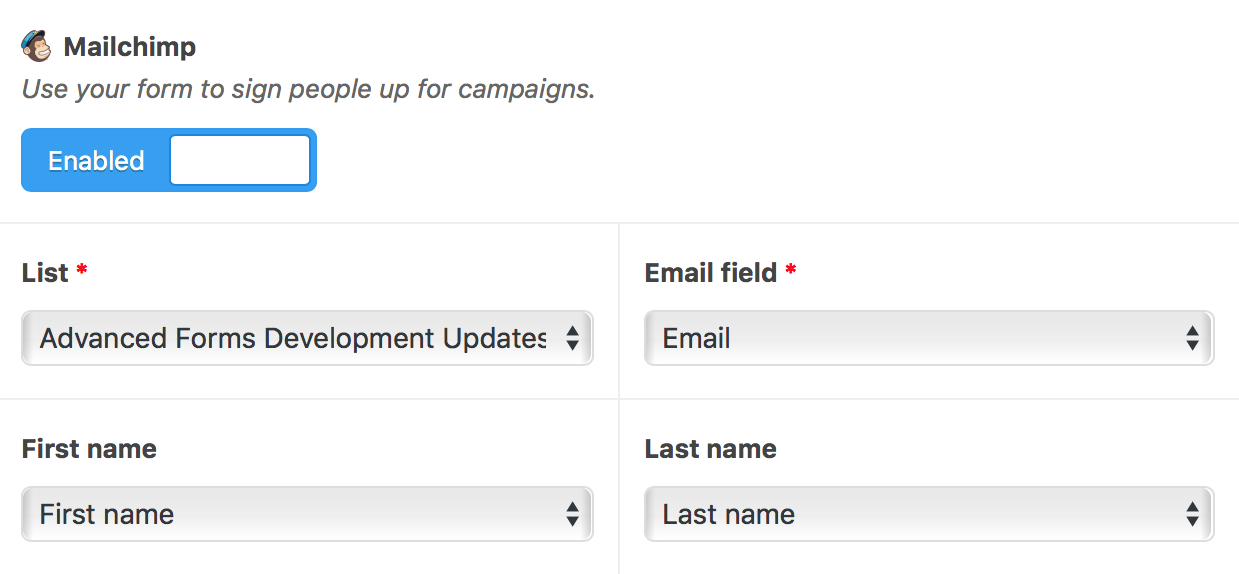Click the italic sign people up description text
This screenshot has height=574, width=1239.
tap(308, 90)
